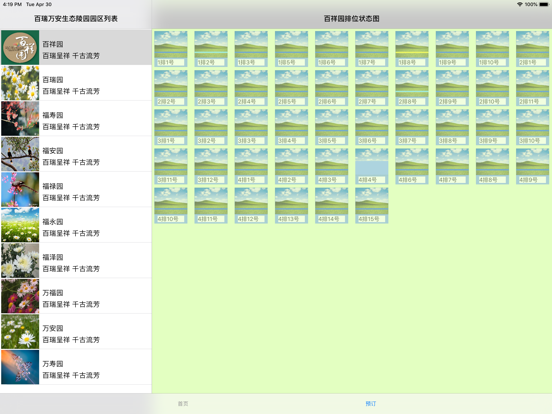Open plot tile 3排12号
Screen dimensions: 552x414
coord(211,166)
